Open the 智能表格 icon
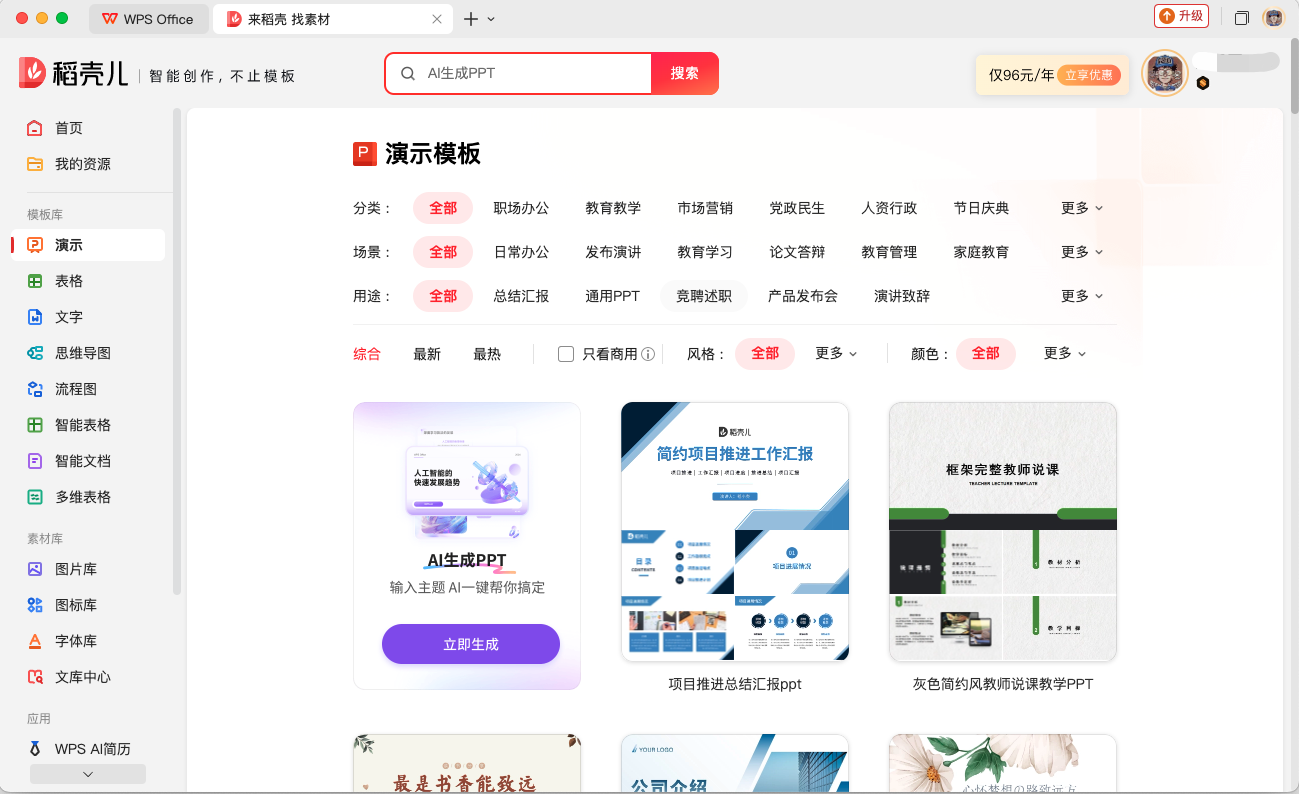Image resolution: width=1299 pixels, height=794 pixels. pos(35,425)
